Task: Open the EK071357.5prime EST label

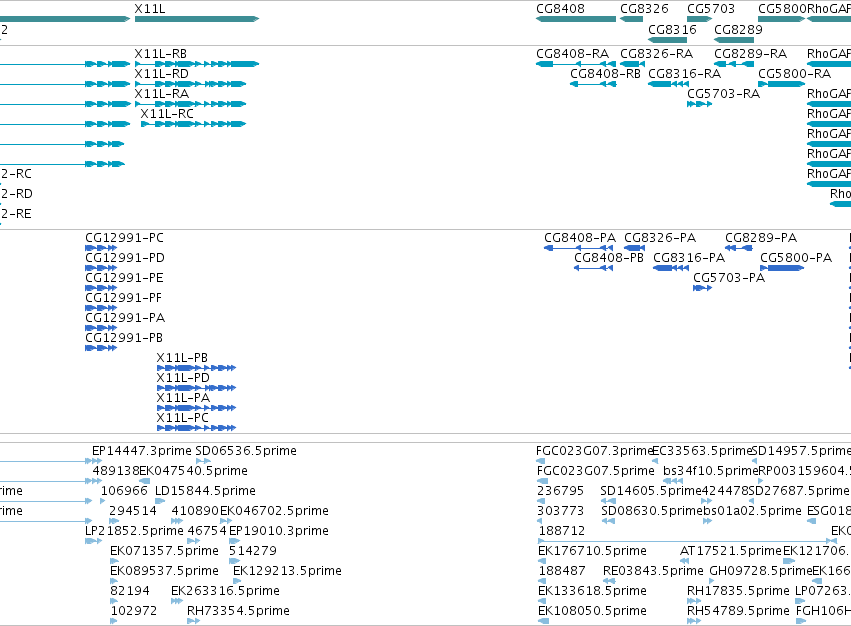Action: point(164,552)
